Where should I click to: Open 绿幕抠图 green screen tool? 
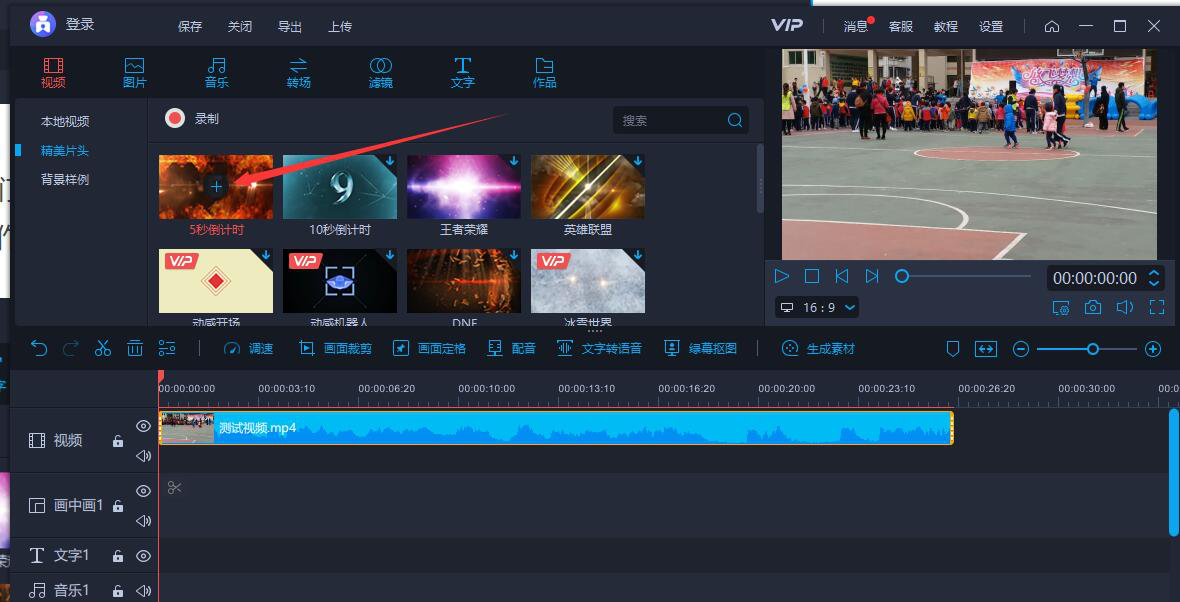click(701, 348)
